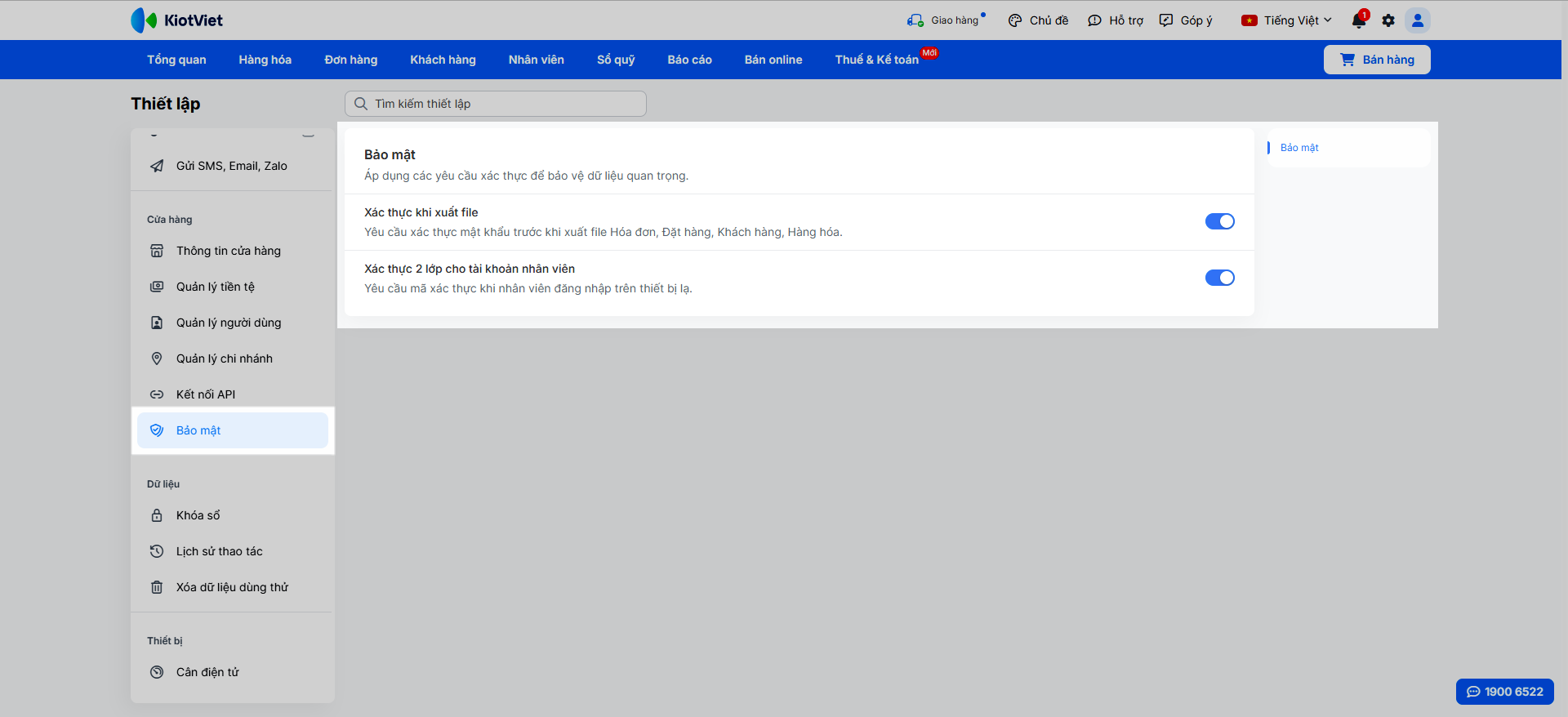Click the "Thiết lập" page title
Viewport: 1568px width, 717px height.
pos(166,104)
